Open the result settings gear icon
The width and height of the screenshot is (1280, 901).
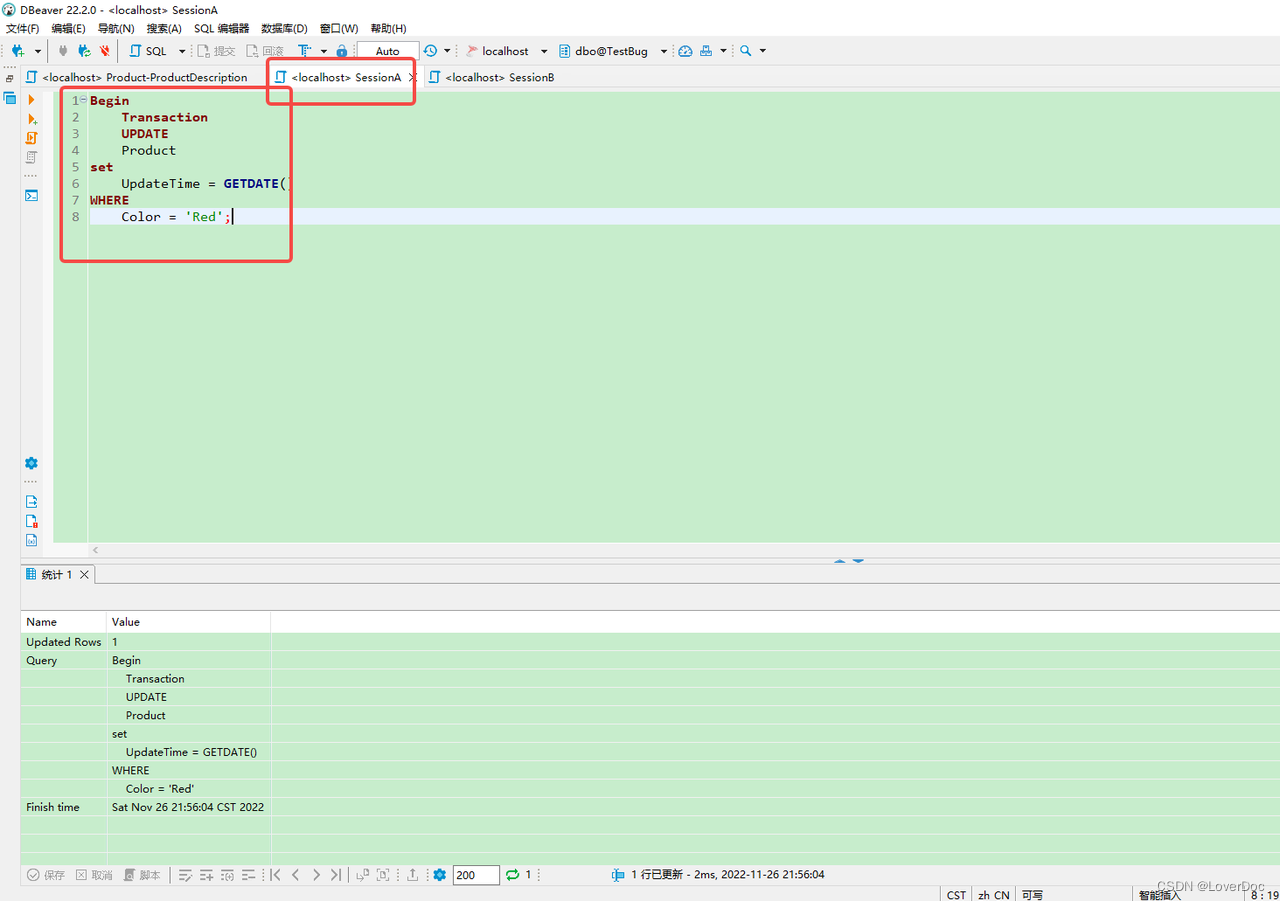point(439,875)
